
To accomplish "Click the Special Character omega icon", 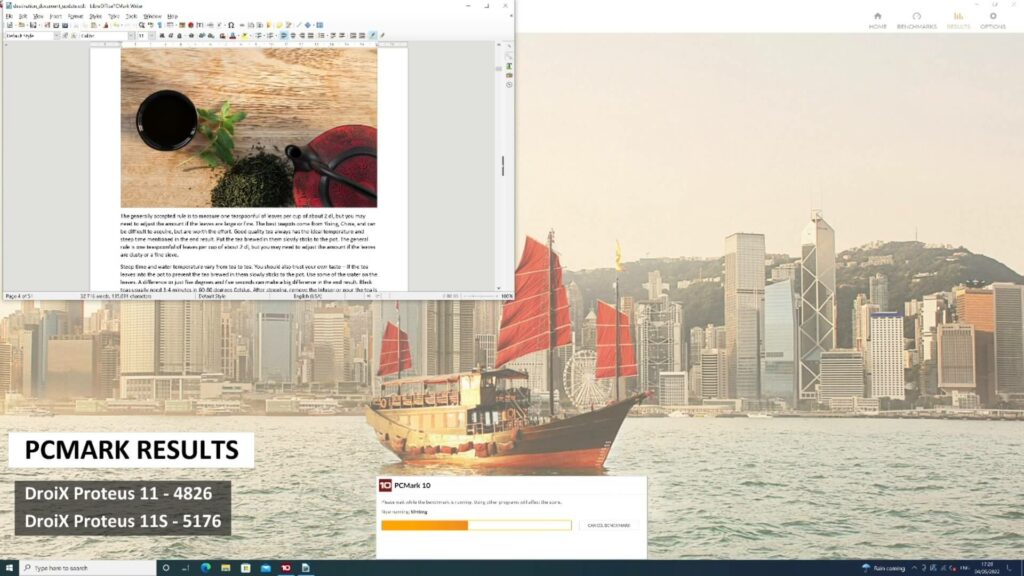I will pyautogui.click(x=231, y=25).
